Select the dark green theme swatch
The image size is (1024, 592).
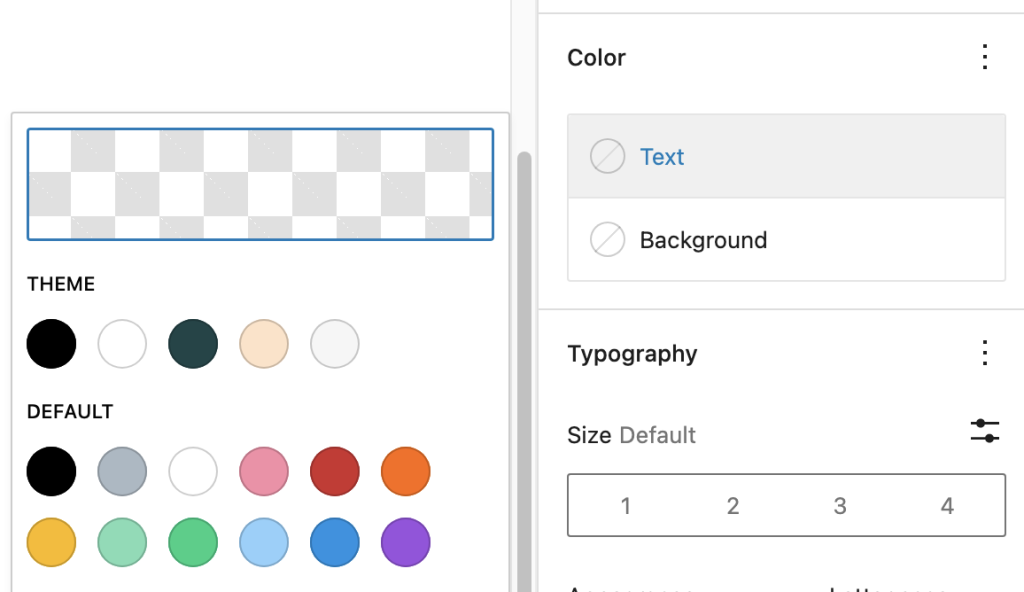tap(193, 343)
